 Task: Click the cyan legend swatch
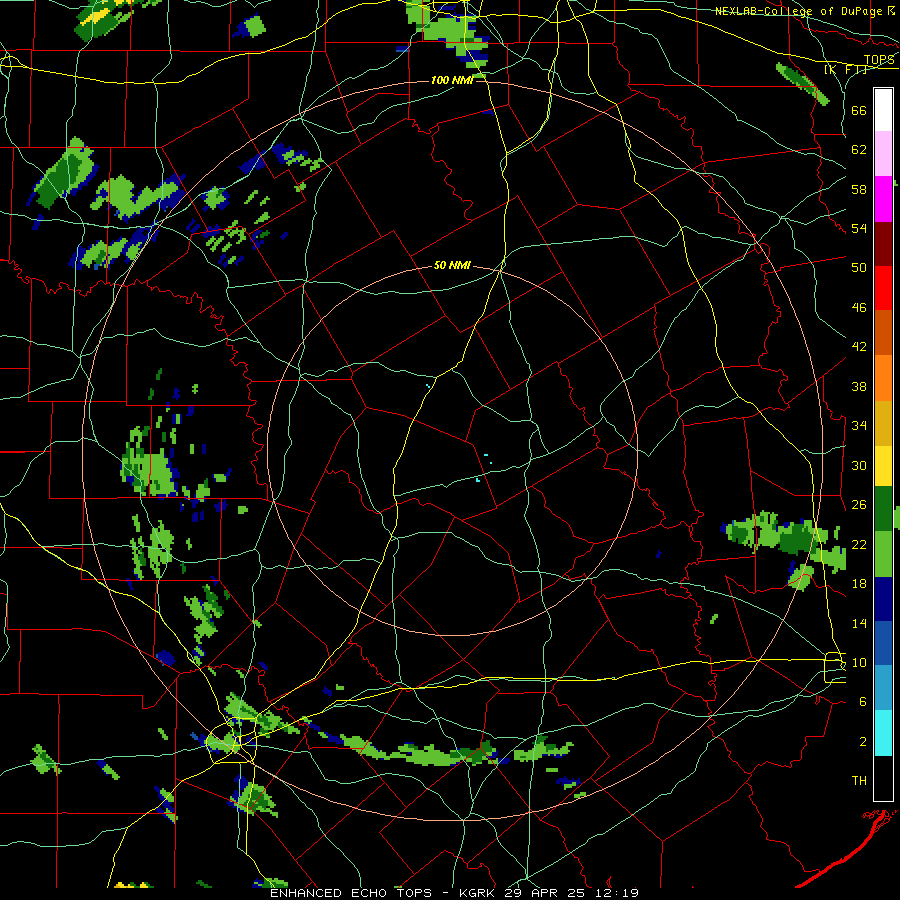click(883, 734)
